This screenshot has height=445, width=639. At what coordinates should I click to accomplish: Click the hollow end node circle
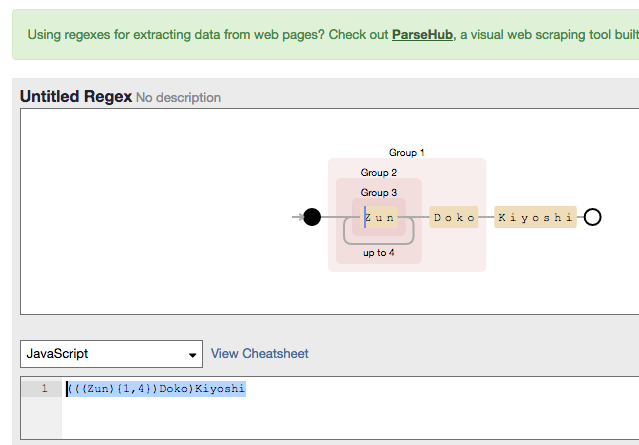pyautogui.click(x=592, y=217)
